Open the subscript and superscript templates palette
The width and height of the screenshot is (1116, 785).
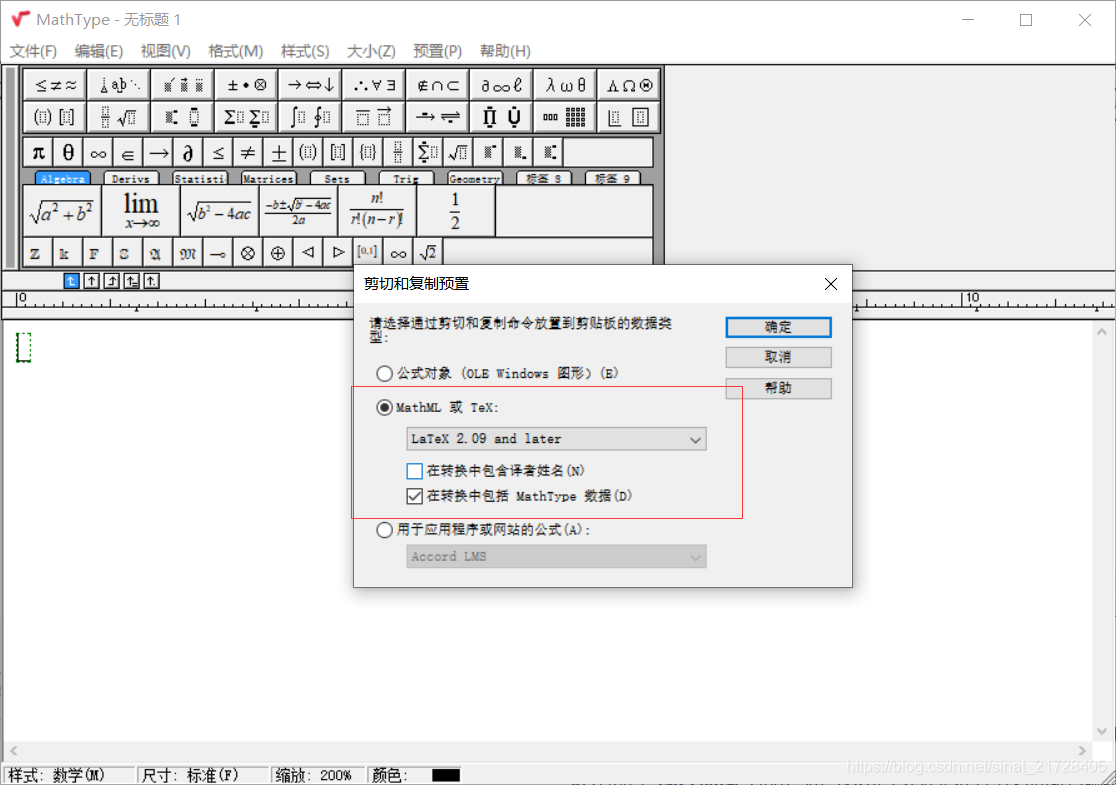click(183, 117)
